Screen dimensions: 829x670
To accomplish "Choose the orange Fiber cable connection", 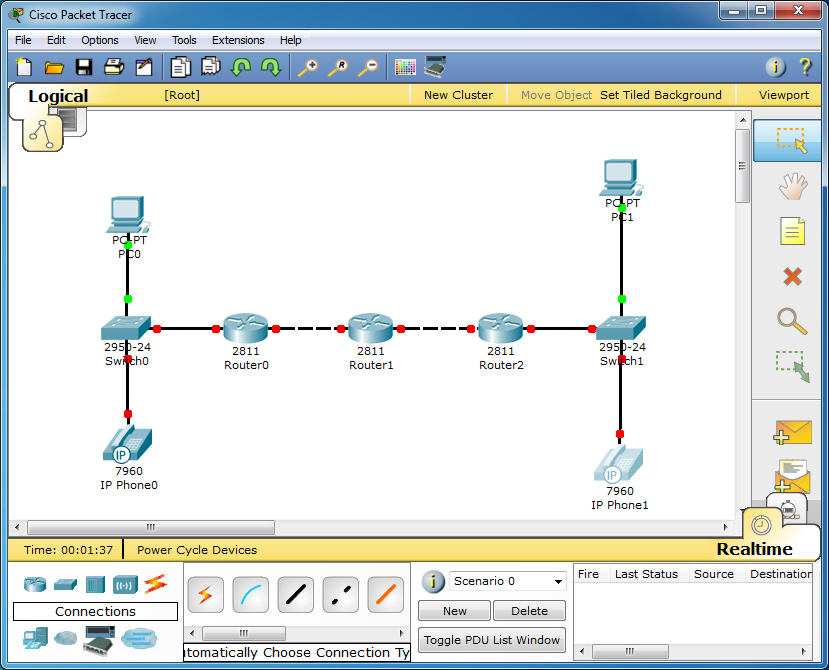I will (x=385, y=595).
